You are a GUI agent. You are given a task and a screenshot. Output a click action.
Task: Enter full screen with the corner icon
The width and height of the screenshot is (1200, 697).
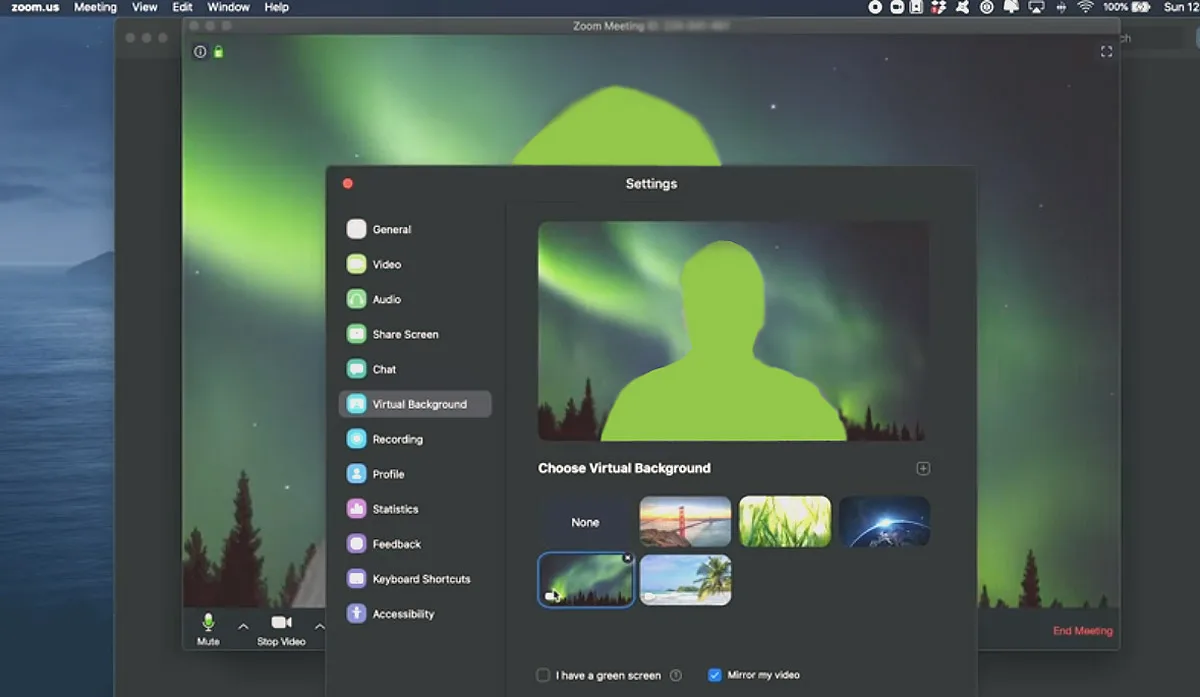(1106, 52)
